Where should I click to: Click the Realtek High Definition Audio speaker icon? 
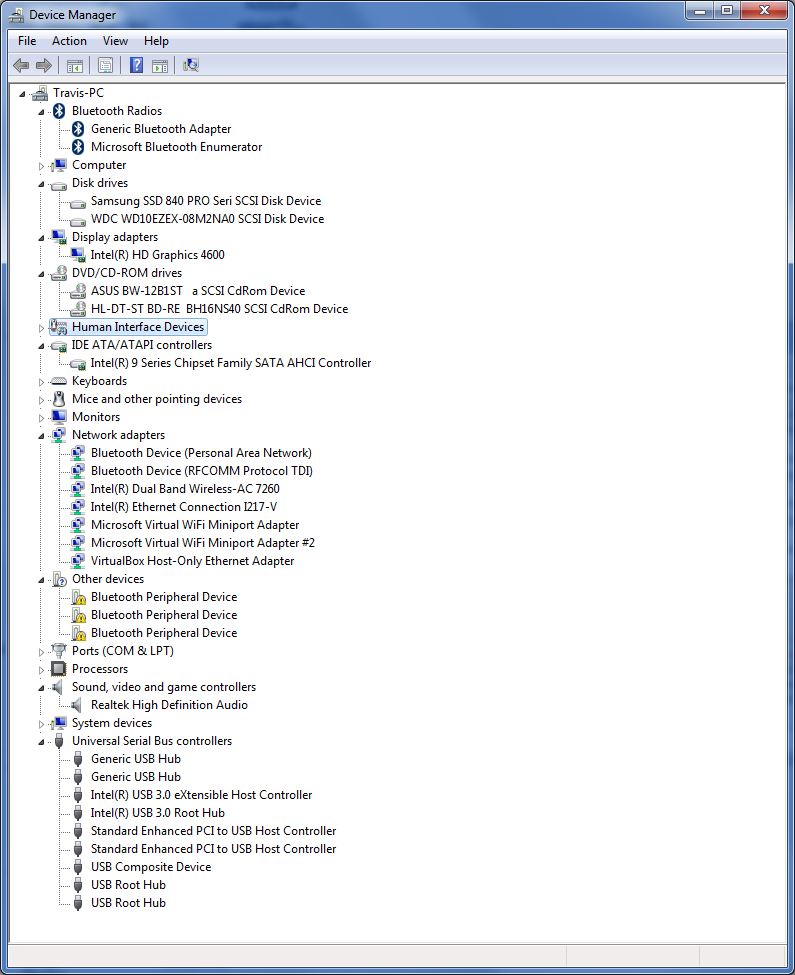[x=76, y=705]
